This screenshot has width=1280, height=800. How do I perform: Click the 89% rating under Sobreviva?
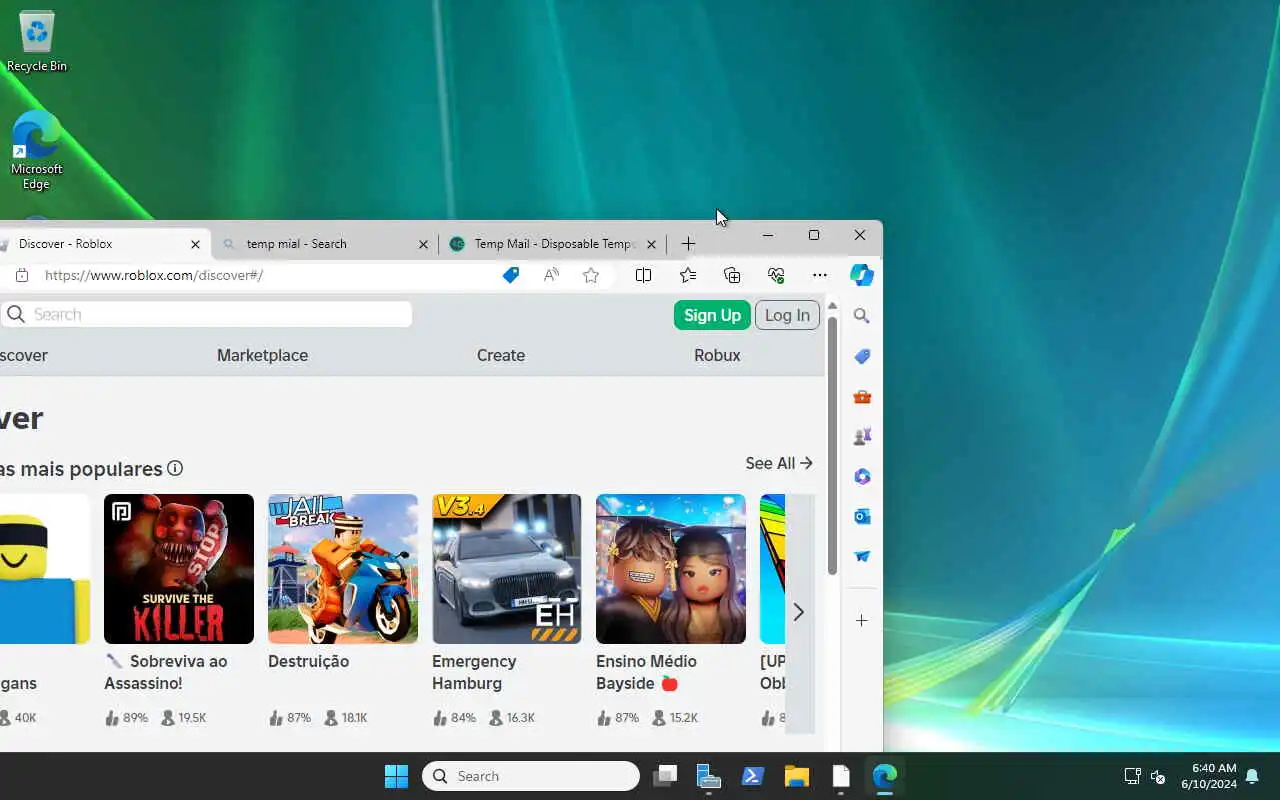click(x=126, y=718)
